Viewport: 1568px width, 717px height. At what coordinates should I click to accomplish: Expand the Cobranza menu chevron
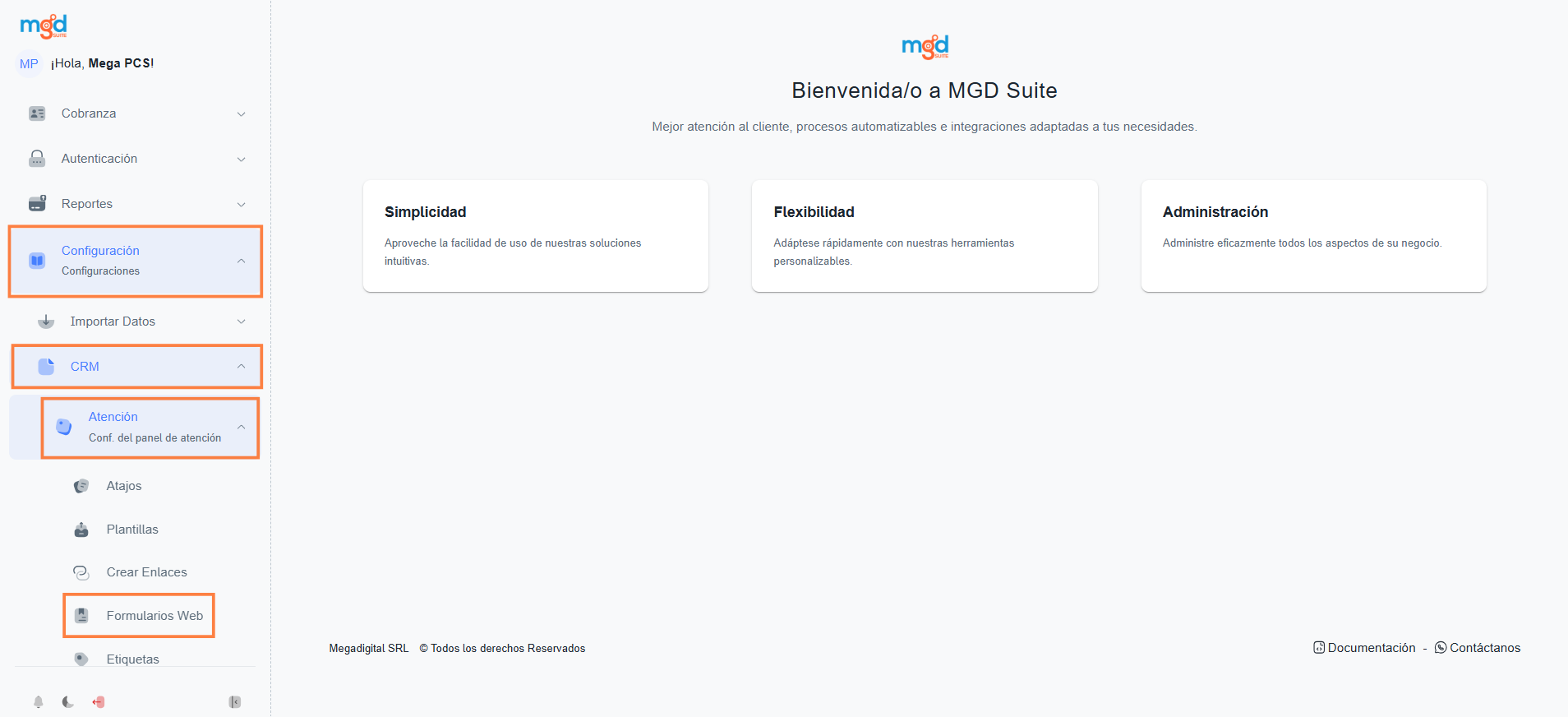click(242, 114)
